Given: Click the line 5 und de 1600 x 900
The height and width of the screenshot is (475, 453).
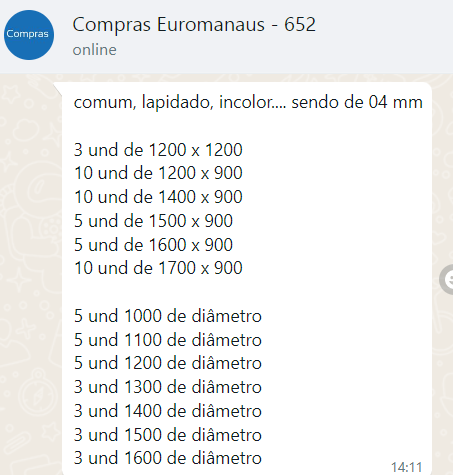Looking at the screenshot, I should click(x=153, y=245).
